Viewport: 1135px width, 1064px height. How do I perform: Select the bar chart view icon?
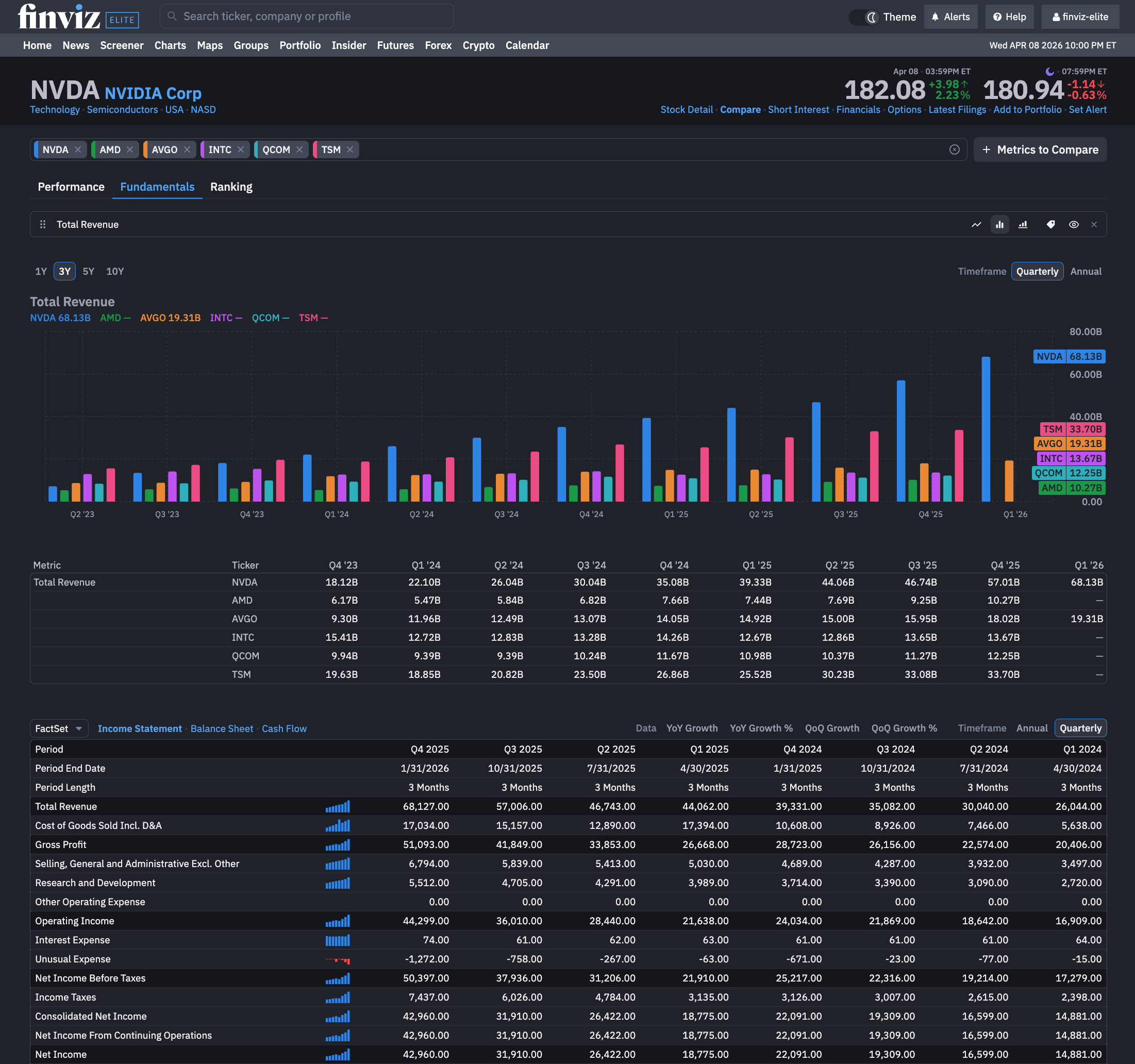pyautogui.click(x=999, y=224)
